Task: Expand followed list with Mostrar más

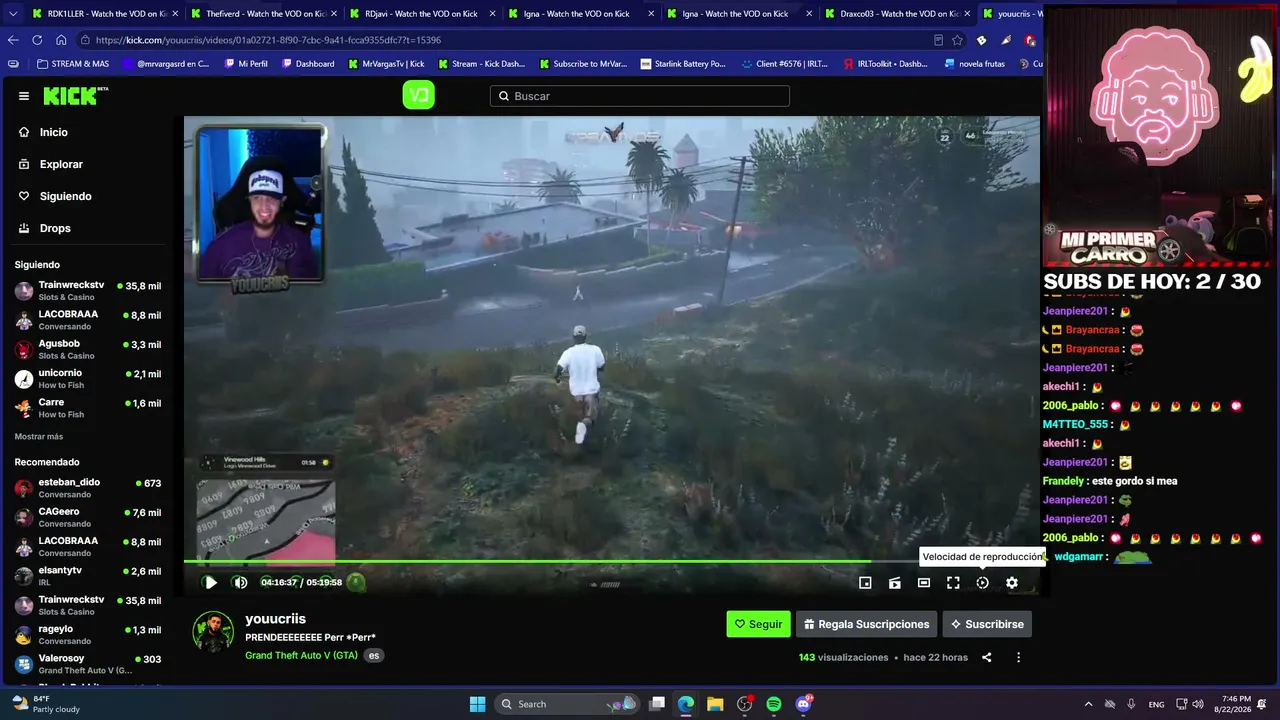Action: click(39, 437)
